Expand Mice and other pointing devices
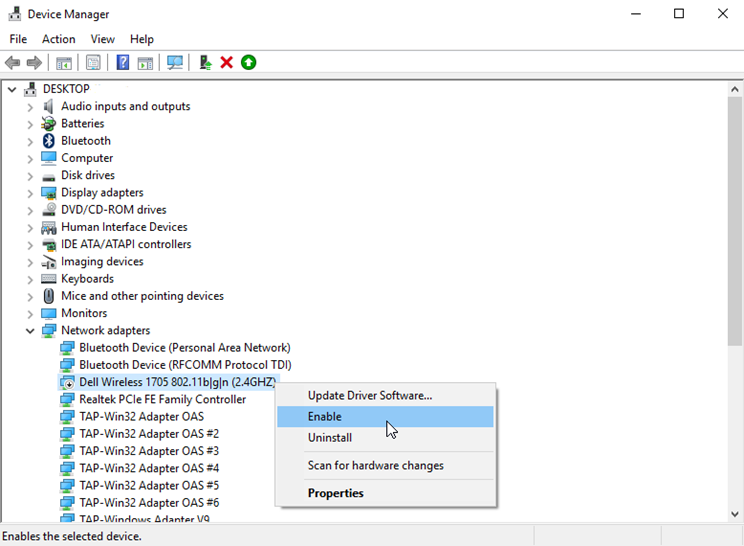Viewport: 744px width, 546px height. 30,297
